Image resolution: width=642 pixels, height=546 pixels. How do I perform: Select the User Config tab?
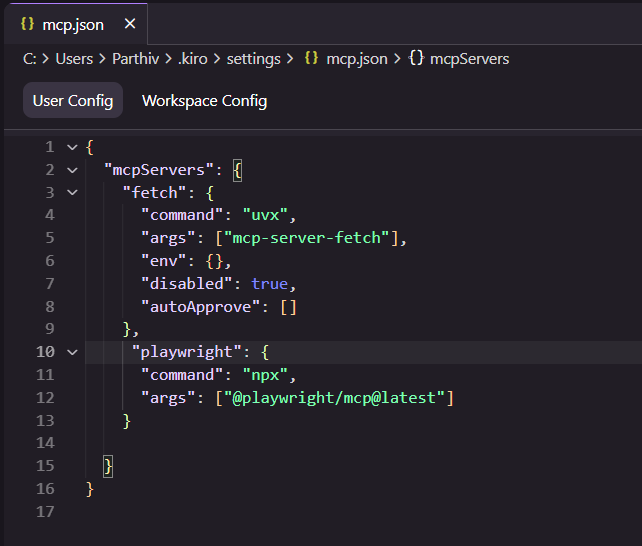pyautogui.click(x=72, y=101)
